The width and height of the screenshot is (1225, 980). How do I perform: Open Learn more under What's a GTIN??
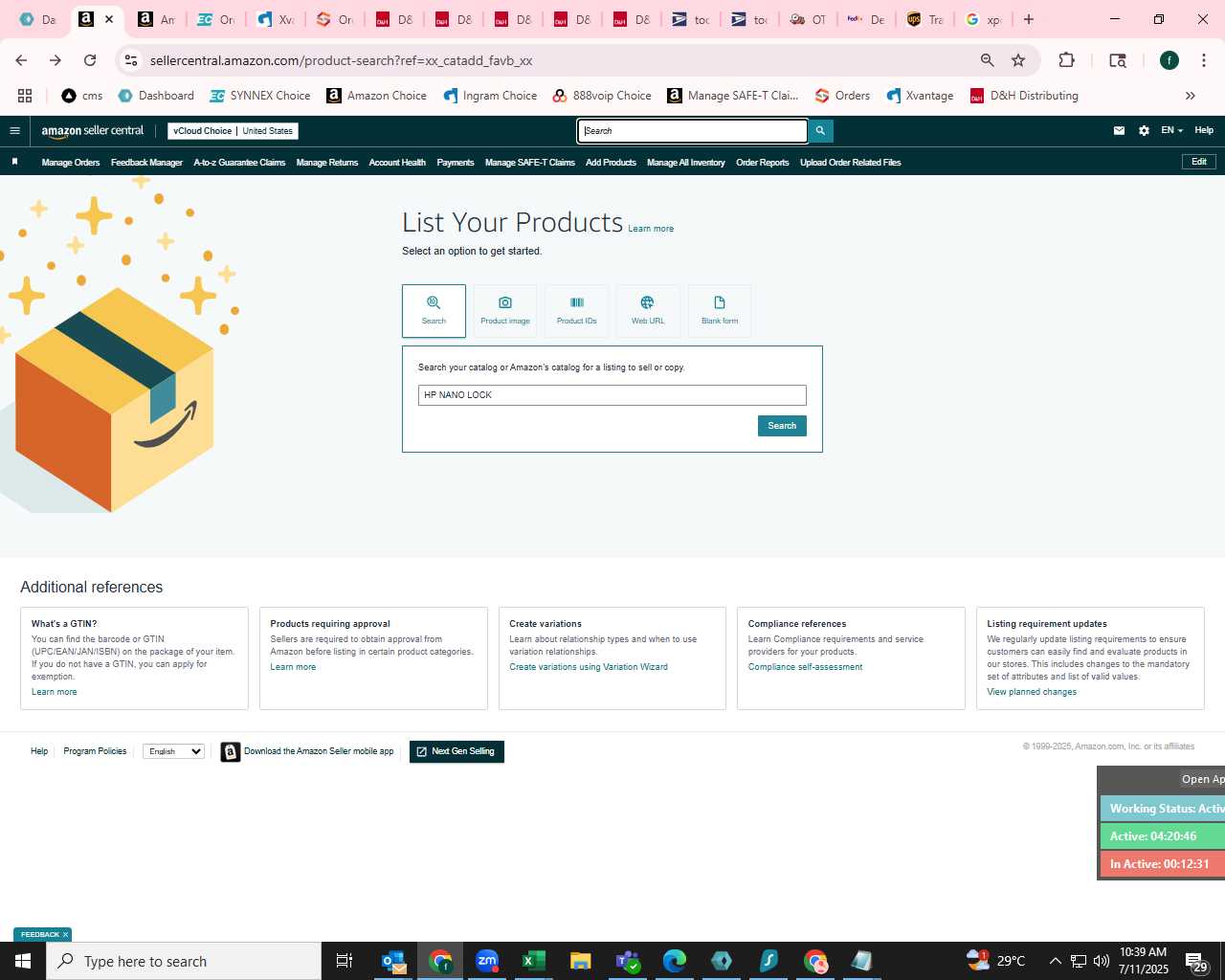[55, 692]
